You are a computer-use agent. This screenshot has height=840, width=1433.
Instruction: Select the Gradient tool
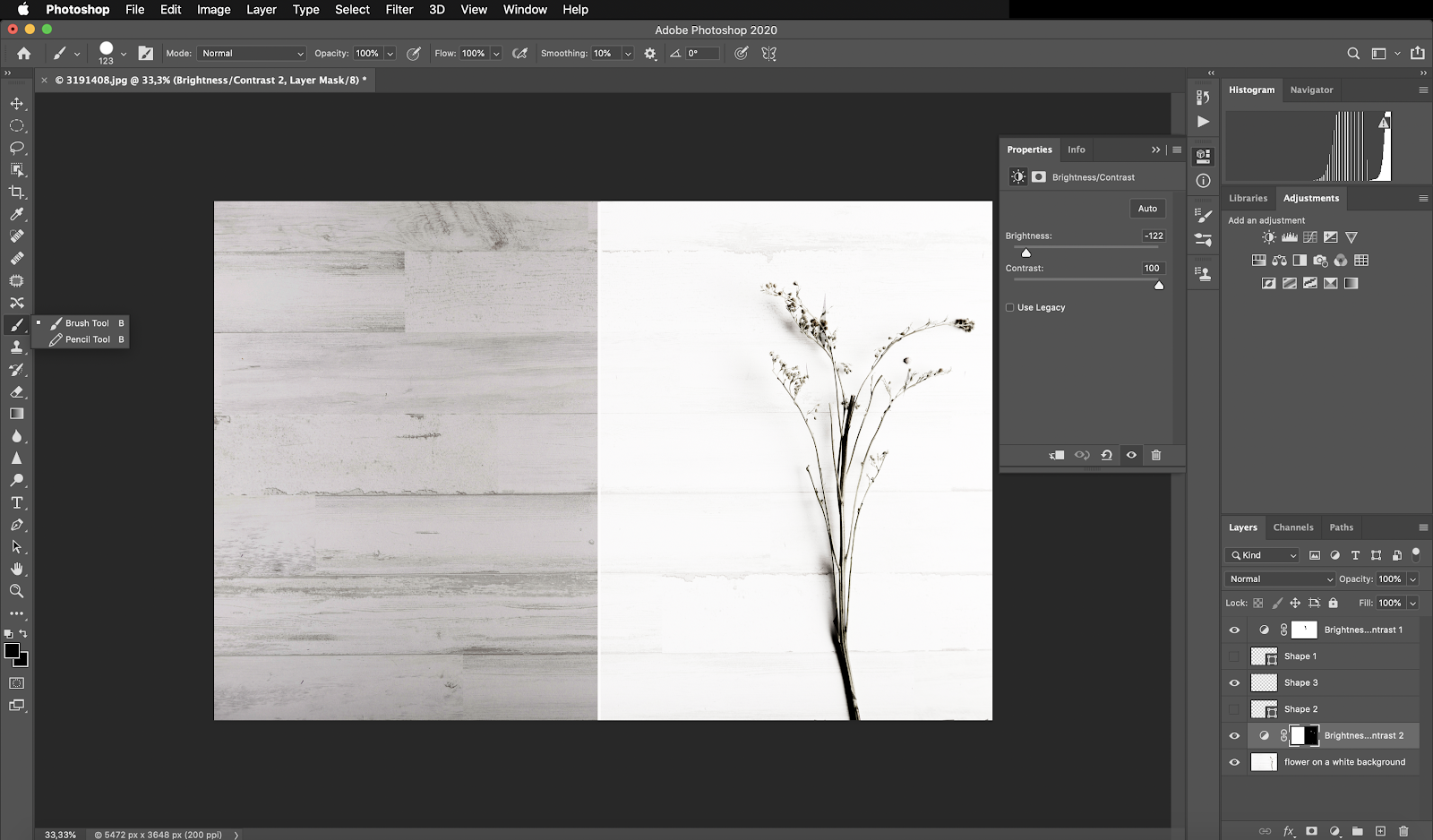[x=17, y=415]
